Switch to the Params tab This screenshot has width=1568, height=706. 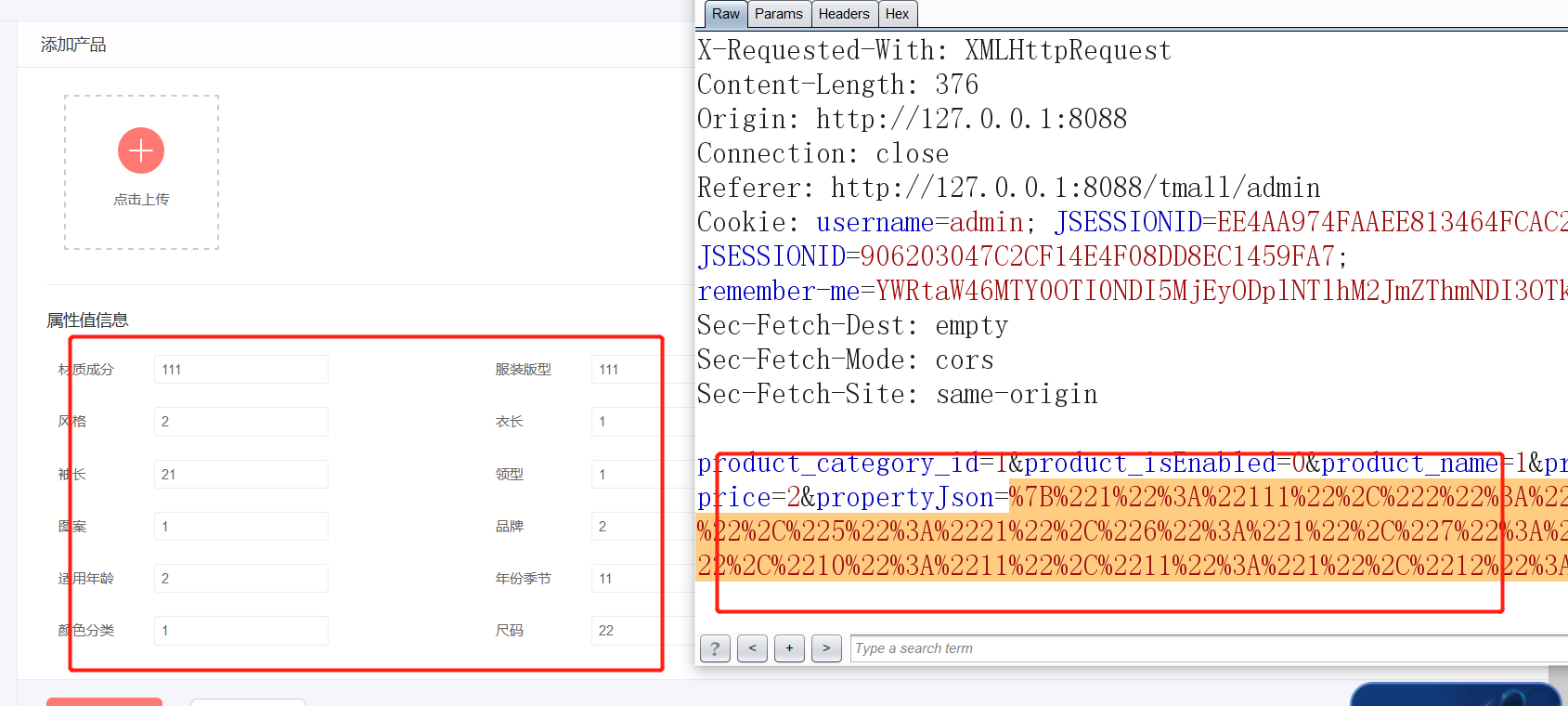[x=779, y=14]
